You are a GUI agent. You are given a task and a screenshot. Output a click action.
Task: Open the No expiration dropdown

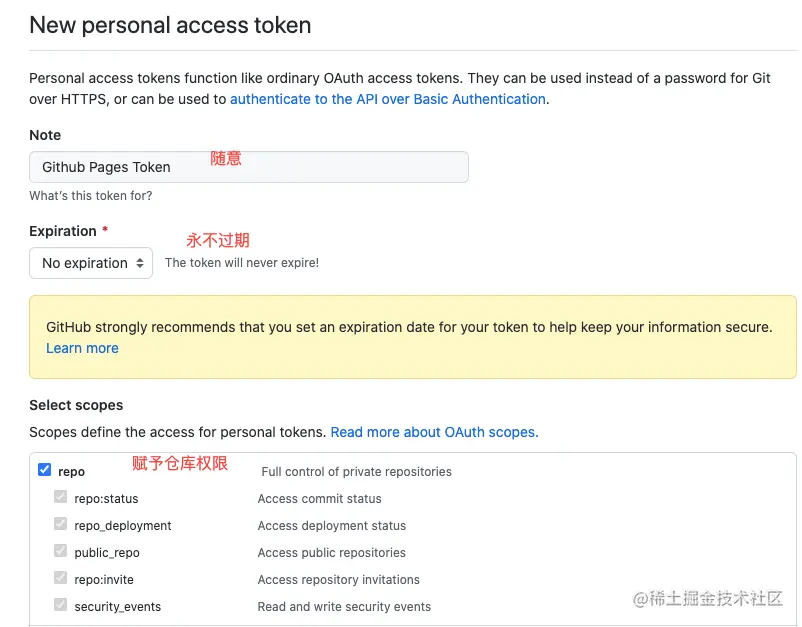coord(91,263)
